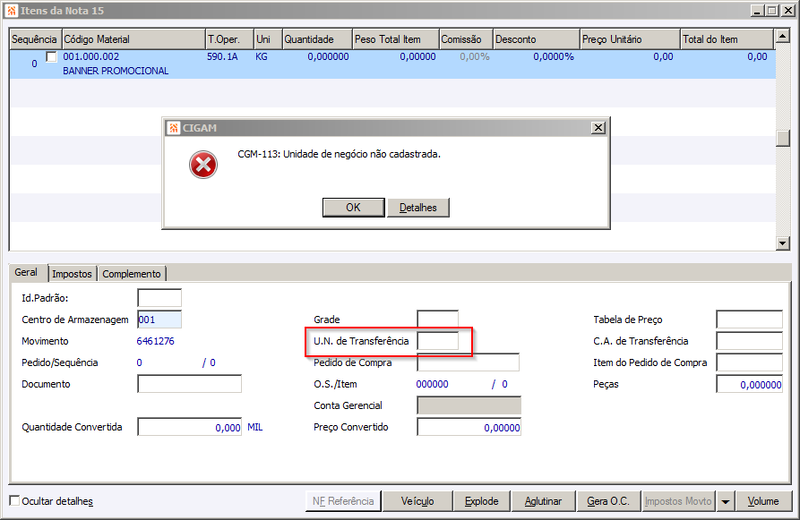This screenshot has height=520, width=800.
Task: Click the Preço Convertido field
Action: (x=469, y=427)
